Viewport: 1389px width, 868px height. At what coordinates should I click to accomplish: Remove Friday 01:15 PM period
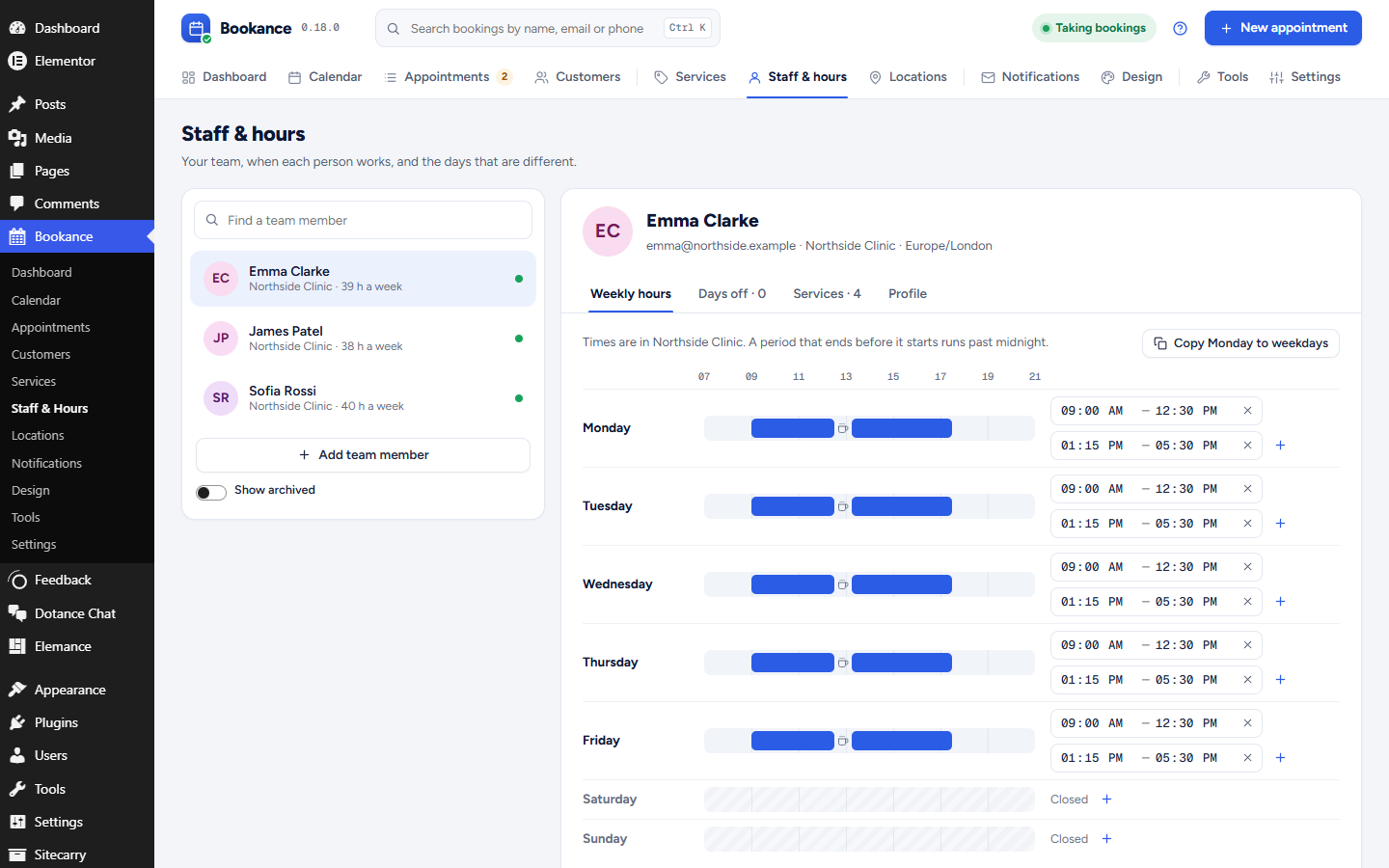1247,758
